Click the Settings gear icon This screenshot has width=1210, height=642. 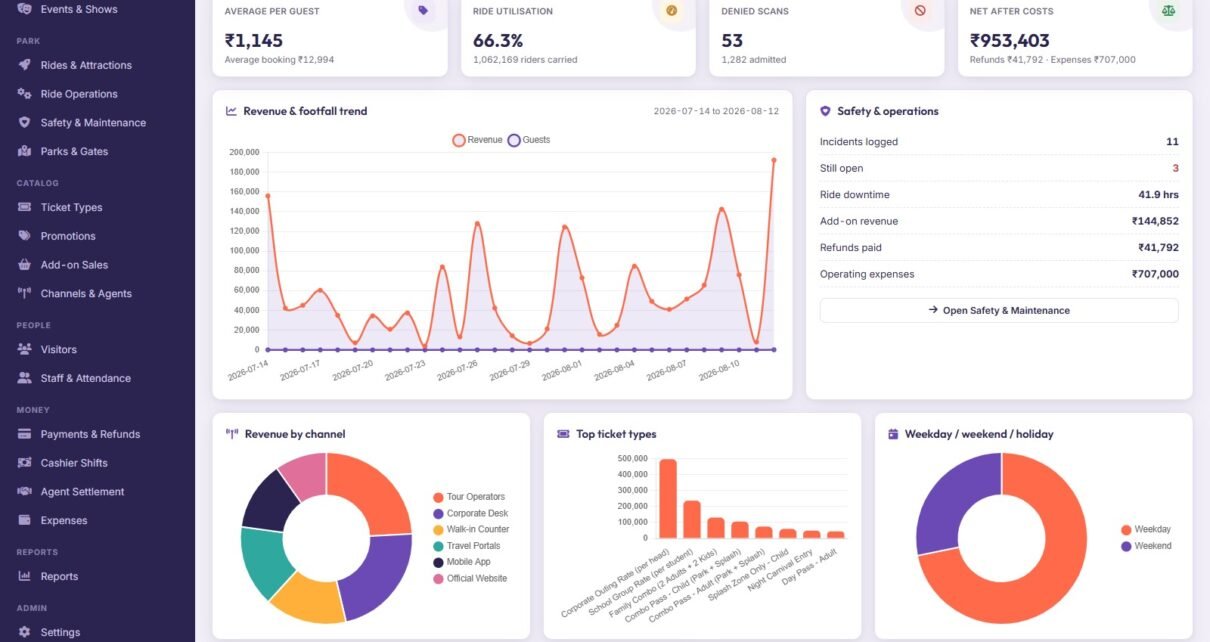(24, 632)
